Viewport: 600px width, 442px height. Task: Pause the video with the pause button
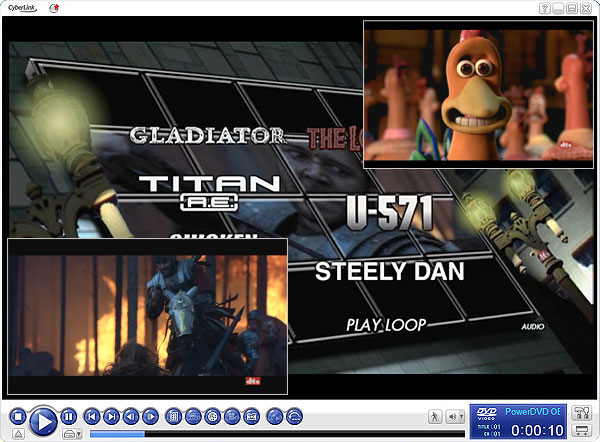(x=68, y=416)
